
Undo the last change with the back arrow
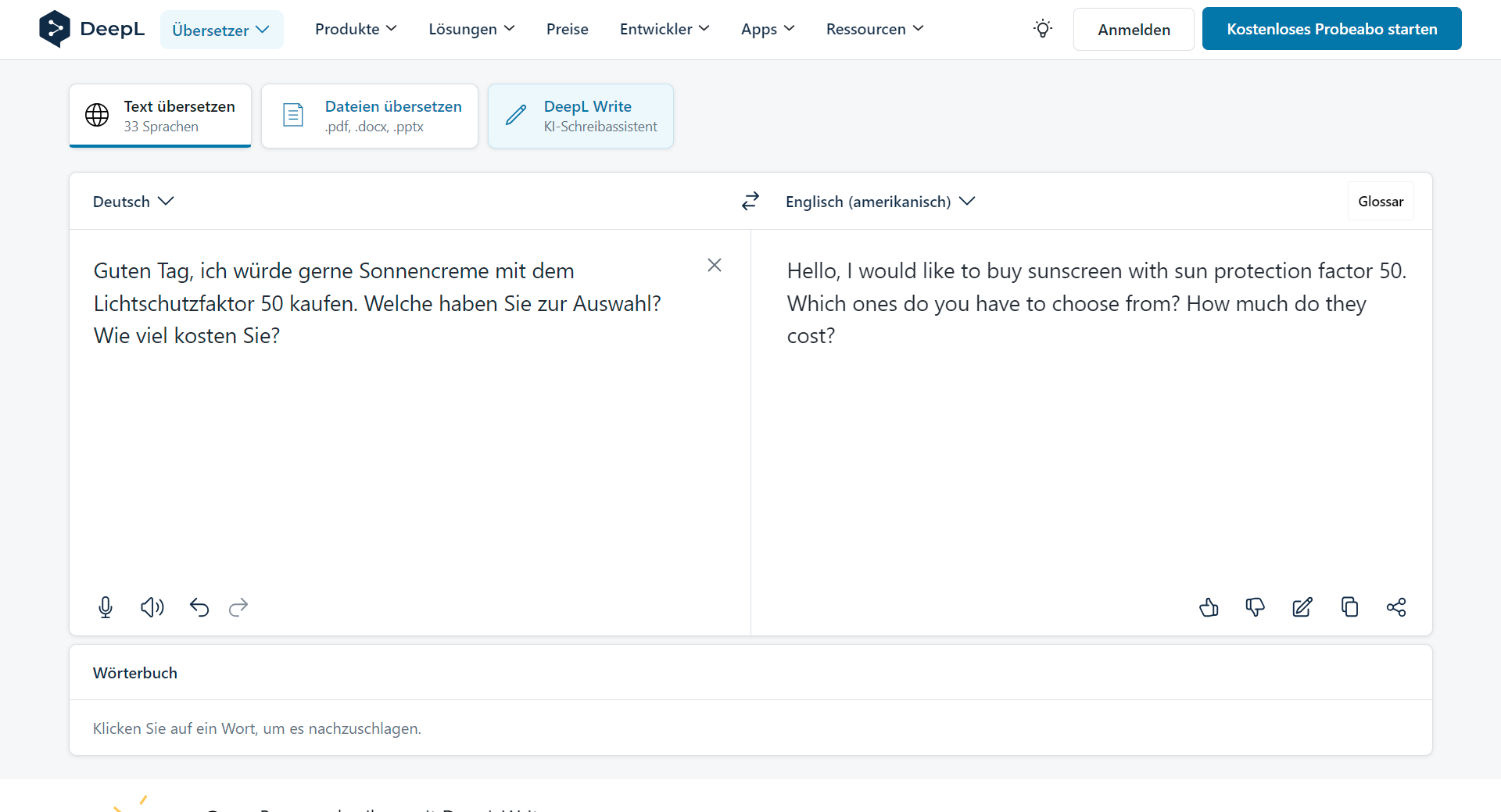[x=199, y=607]
